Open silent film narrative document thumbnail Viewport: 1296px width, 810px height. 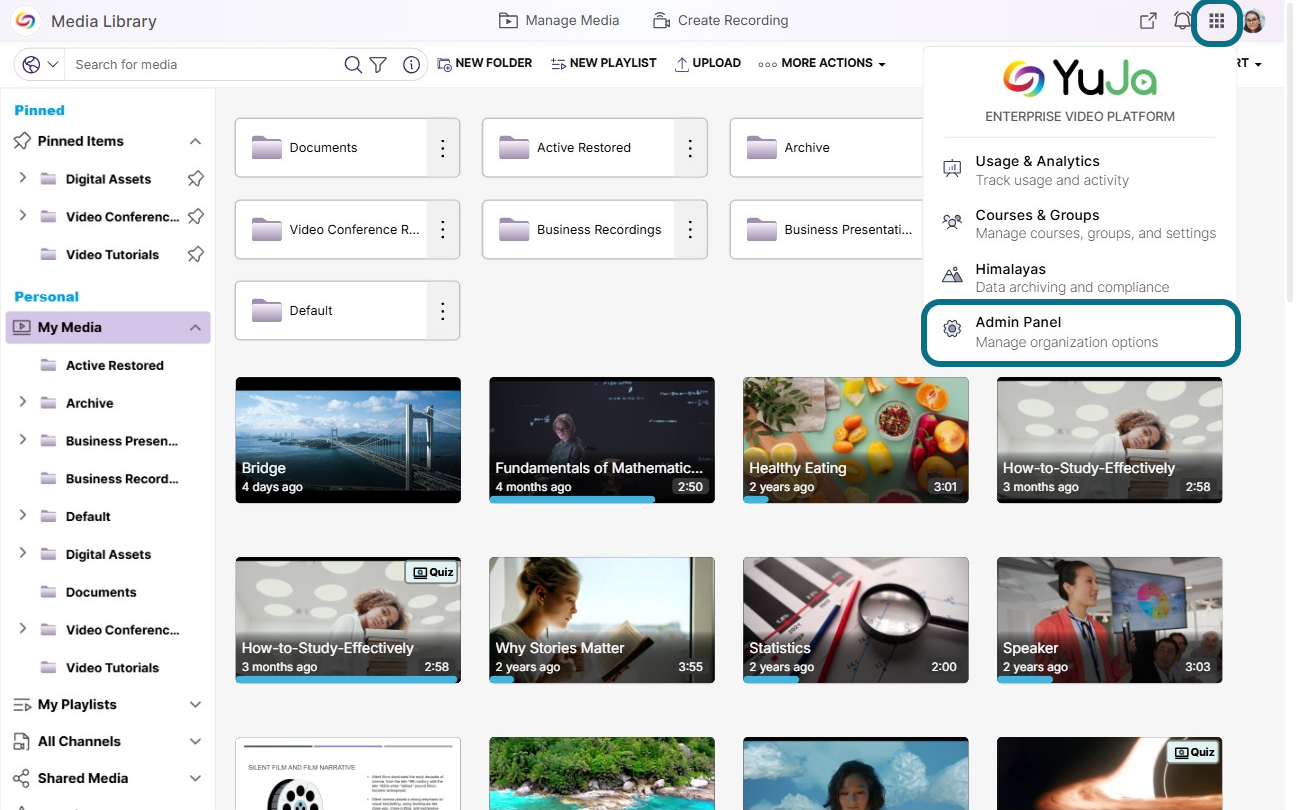click(348, 774)
